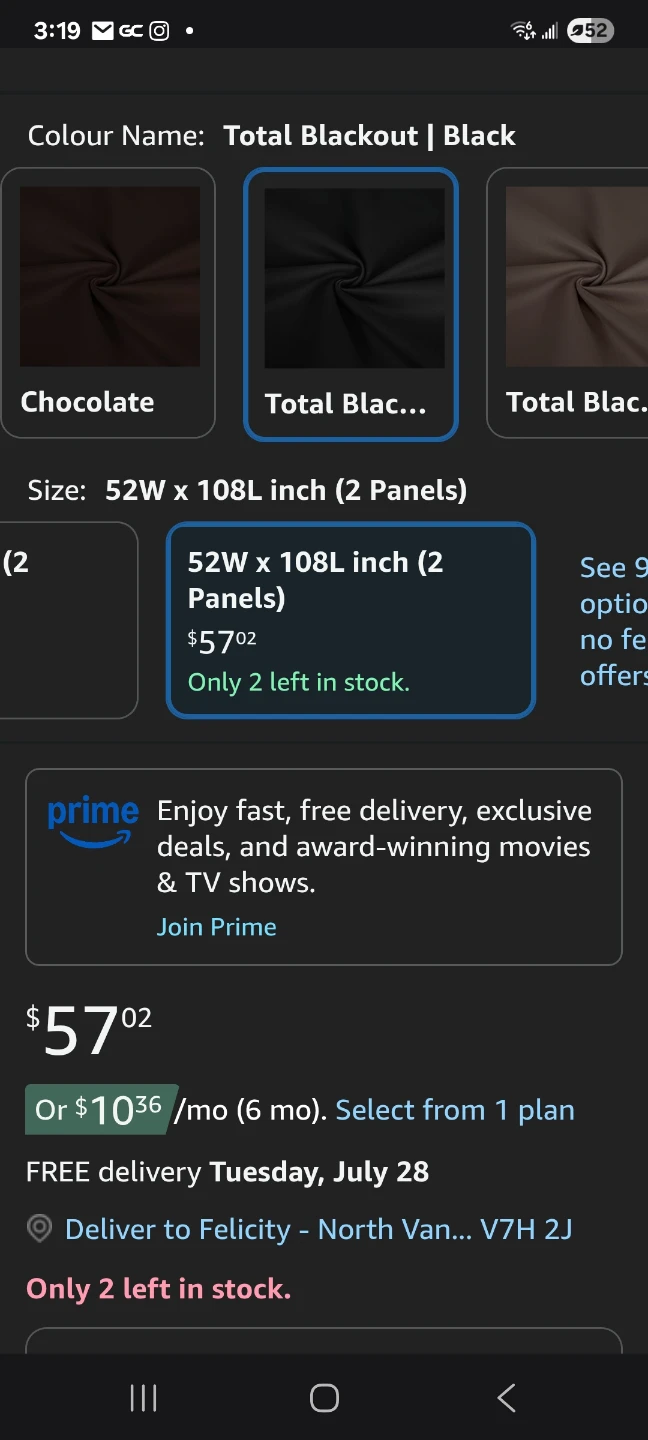Tap the Or $10.36 monthly payment badge
The image size is (648, 1440).
pos(101,1109)
